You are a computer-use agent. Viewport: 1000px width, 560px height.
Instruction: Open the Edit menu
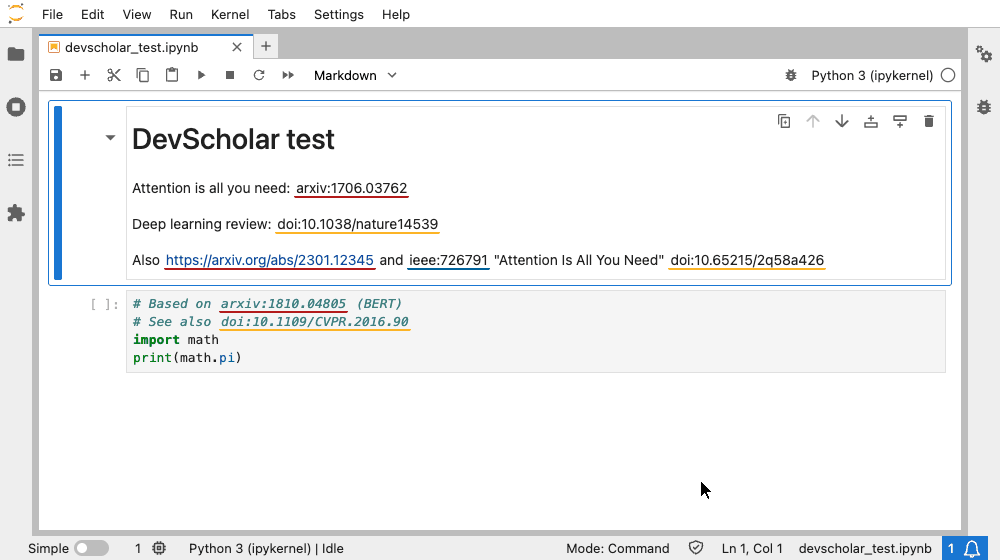[x=92, y=14]
